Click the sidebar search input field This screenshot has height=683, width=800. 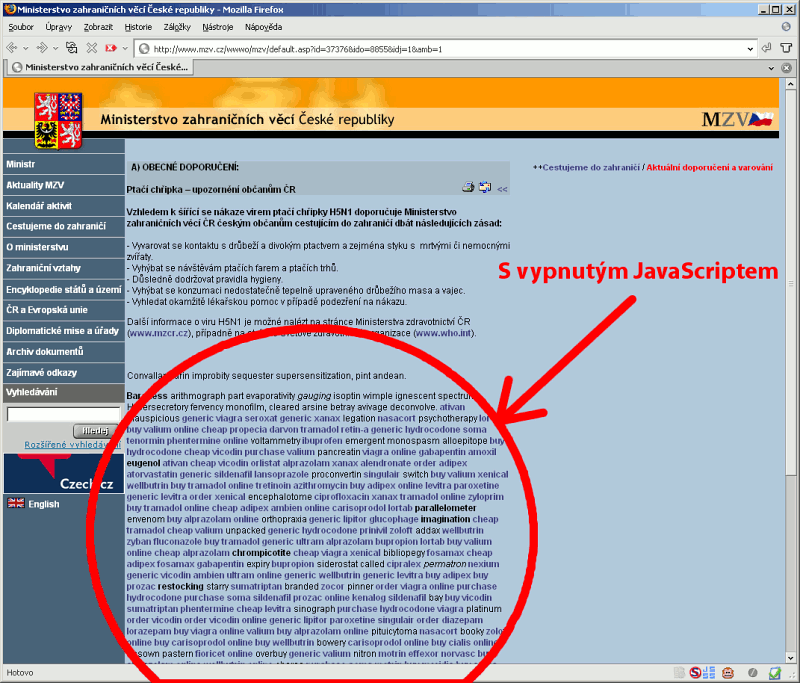click(x=63, y=414)
